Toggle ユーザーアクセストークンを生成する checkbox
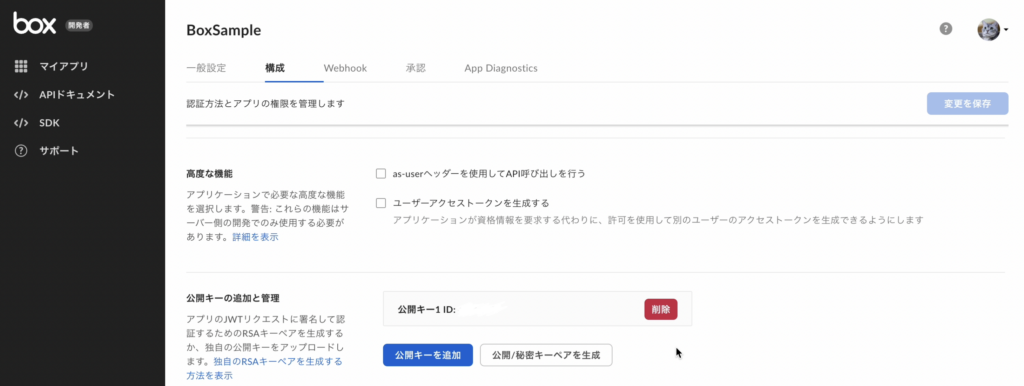Viewport: 1024px width, 386px height. coord(381,203)
